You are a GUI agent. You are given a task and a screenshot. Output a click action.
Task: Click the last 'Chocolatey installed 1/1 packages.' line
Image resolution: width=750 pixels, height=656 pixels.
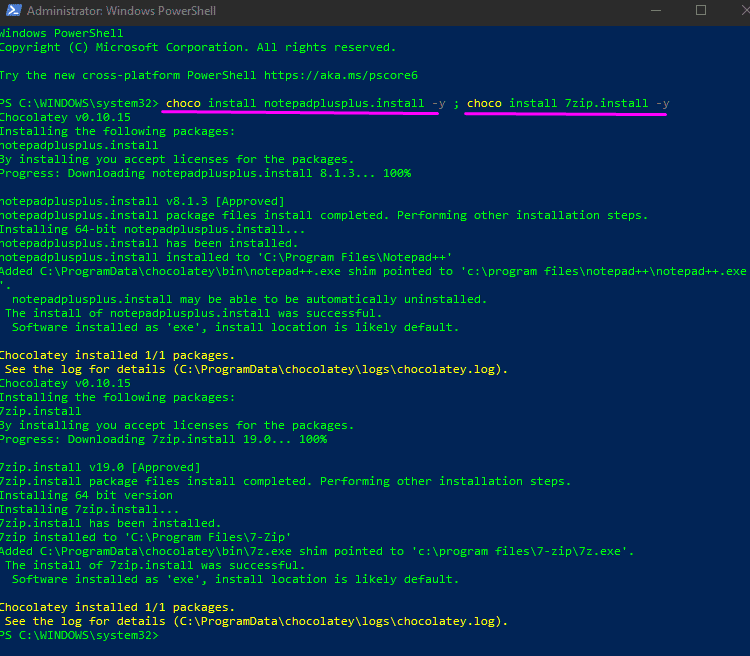(x=117, y=607)
